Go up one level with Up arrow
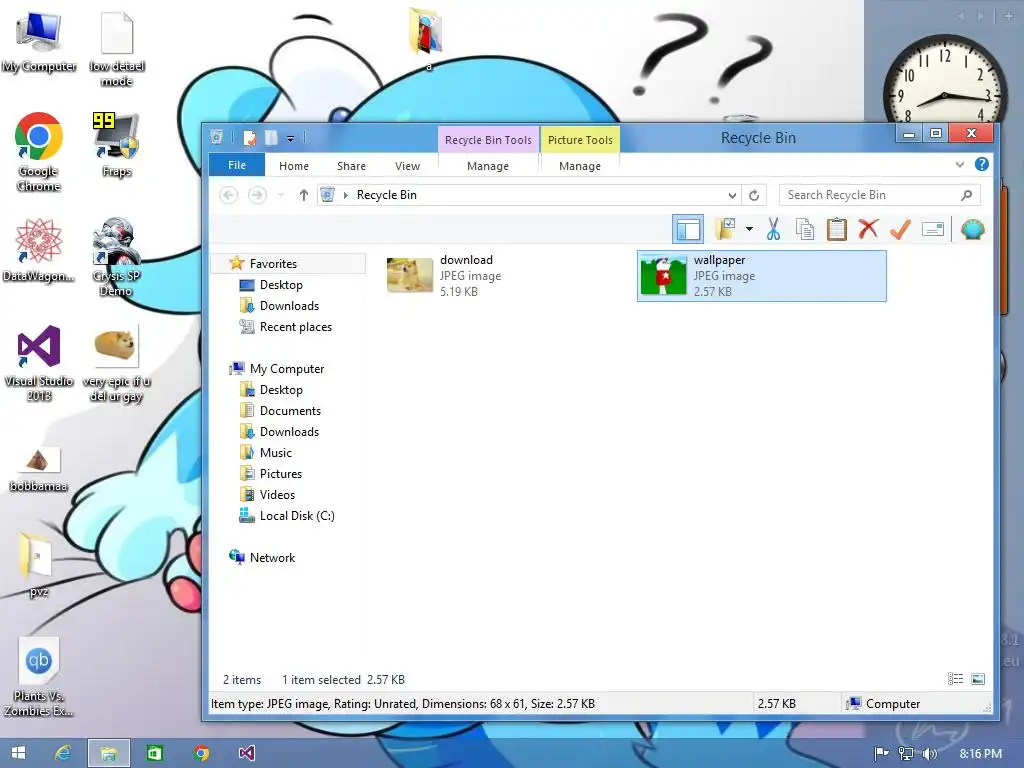This screenshot has height=768, width=1024. [304, 195]
